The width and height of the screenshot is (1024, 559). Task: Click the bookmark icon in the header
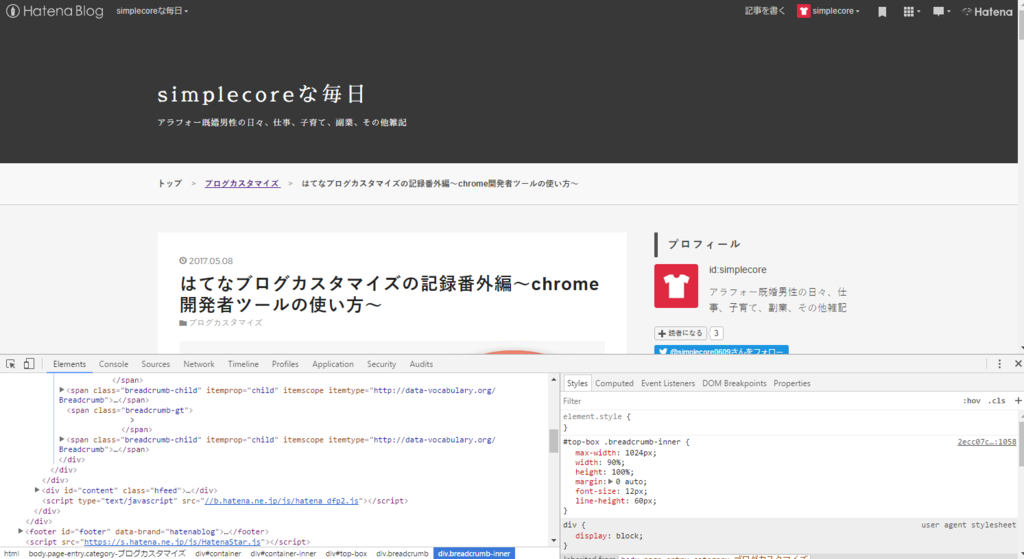882,12
